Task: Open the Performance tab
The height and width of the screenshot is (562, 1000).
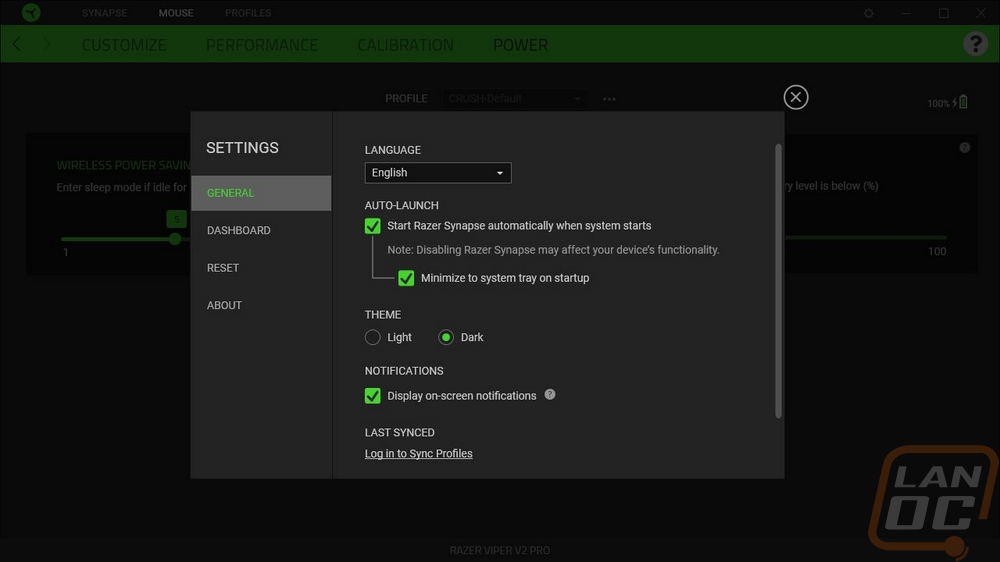Action: click(261, 45)
